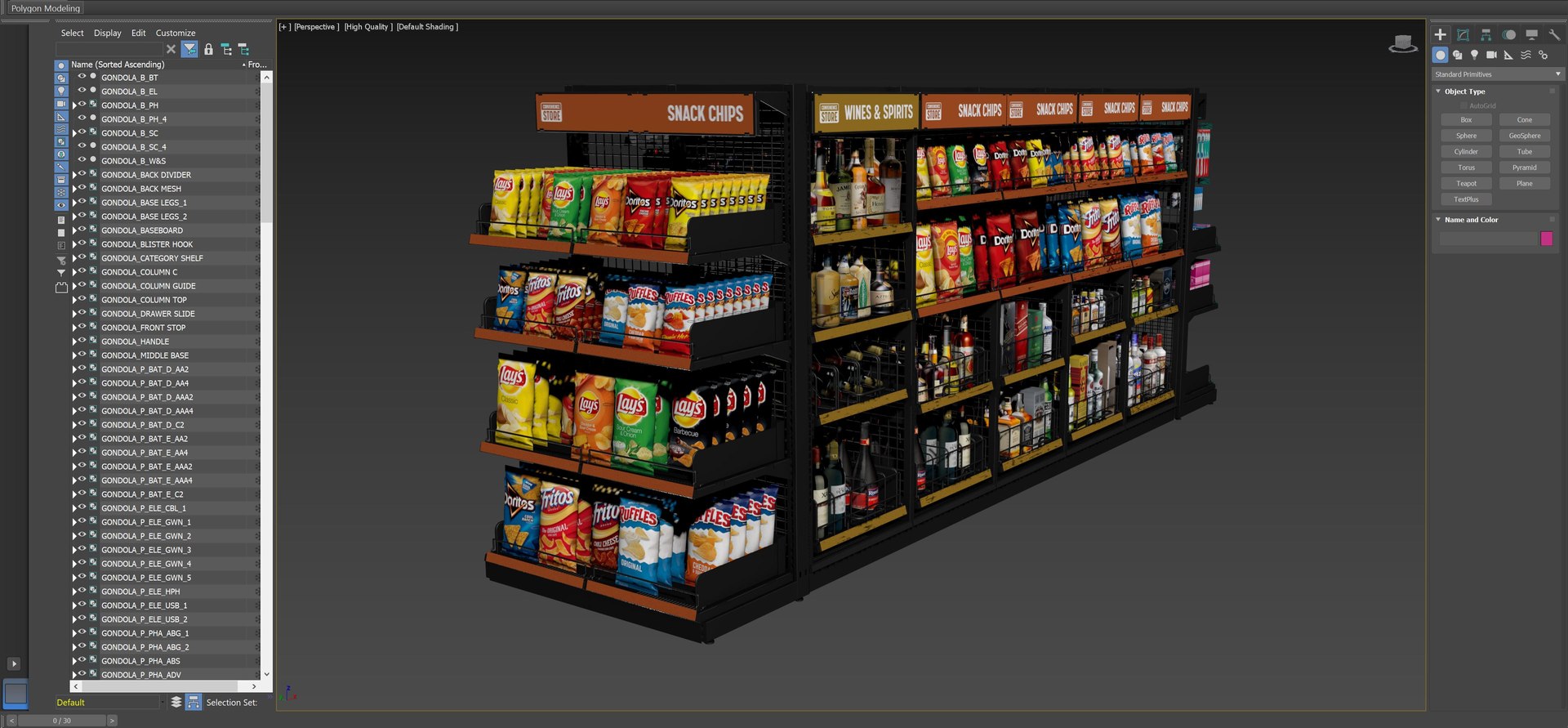The image size is (1568, 728).
Task: Open the Standard Primitives dropdown
Action: click(x=1497, y=74)
